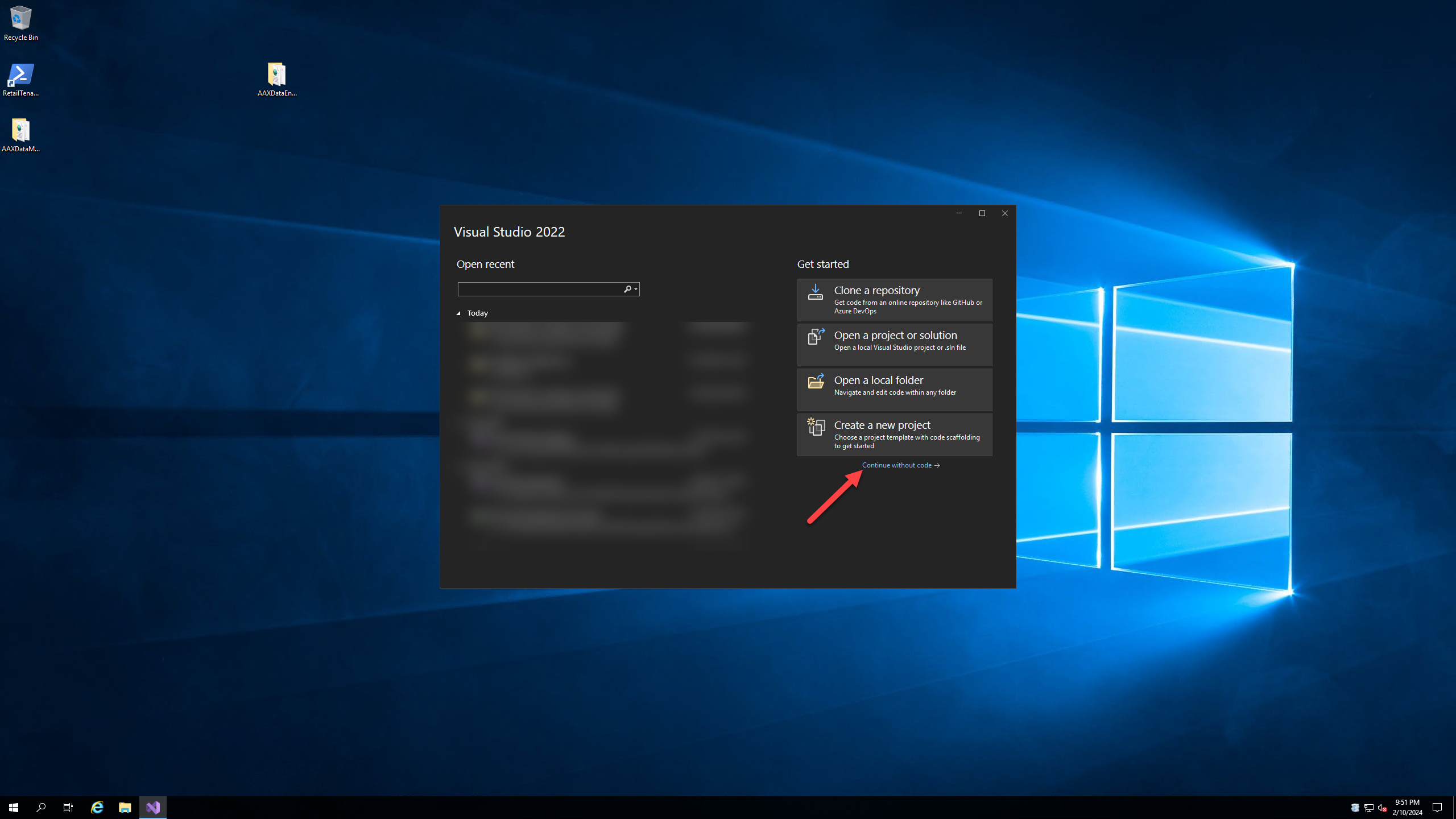The height and width of the screenshot is (819, 1456).
Task: Open the search options dropdown arrow
Action: [636, 289]
